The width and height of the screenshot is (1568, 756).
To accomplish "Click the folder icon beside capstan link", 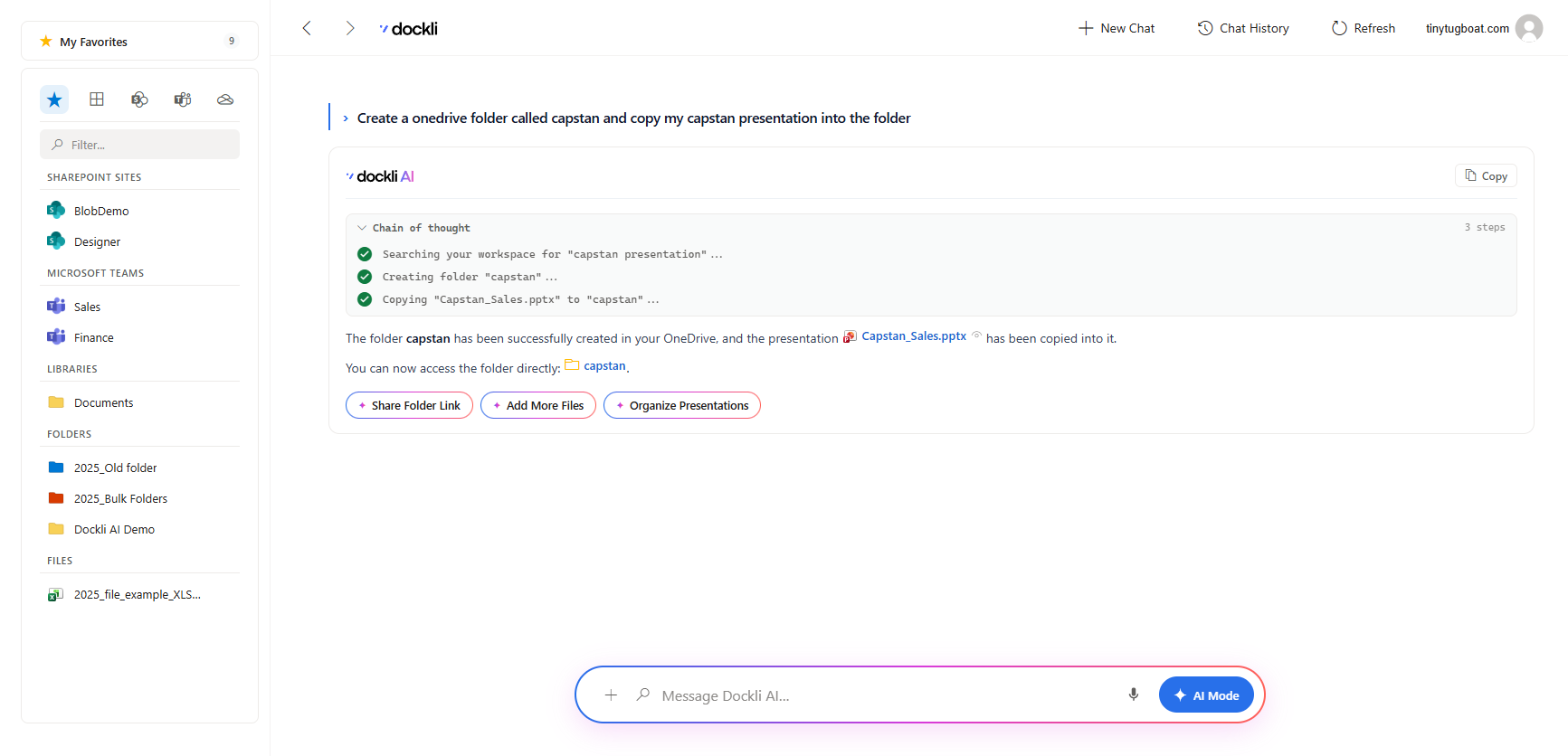I will tap(572, 365).
